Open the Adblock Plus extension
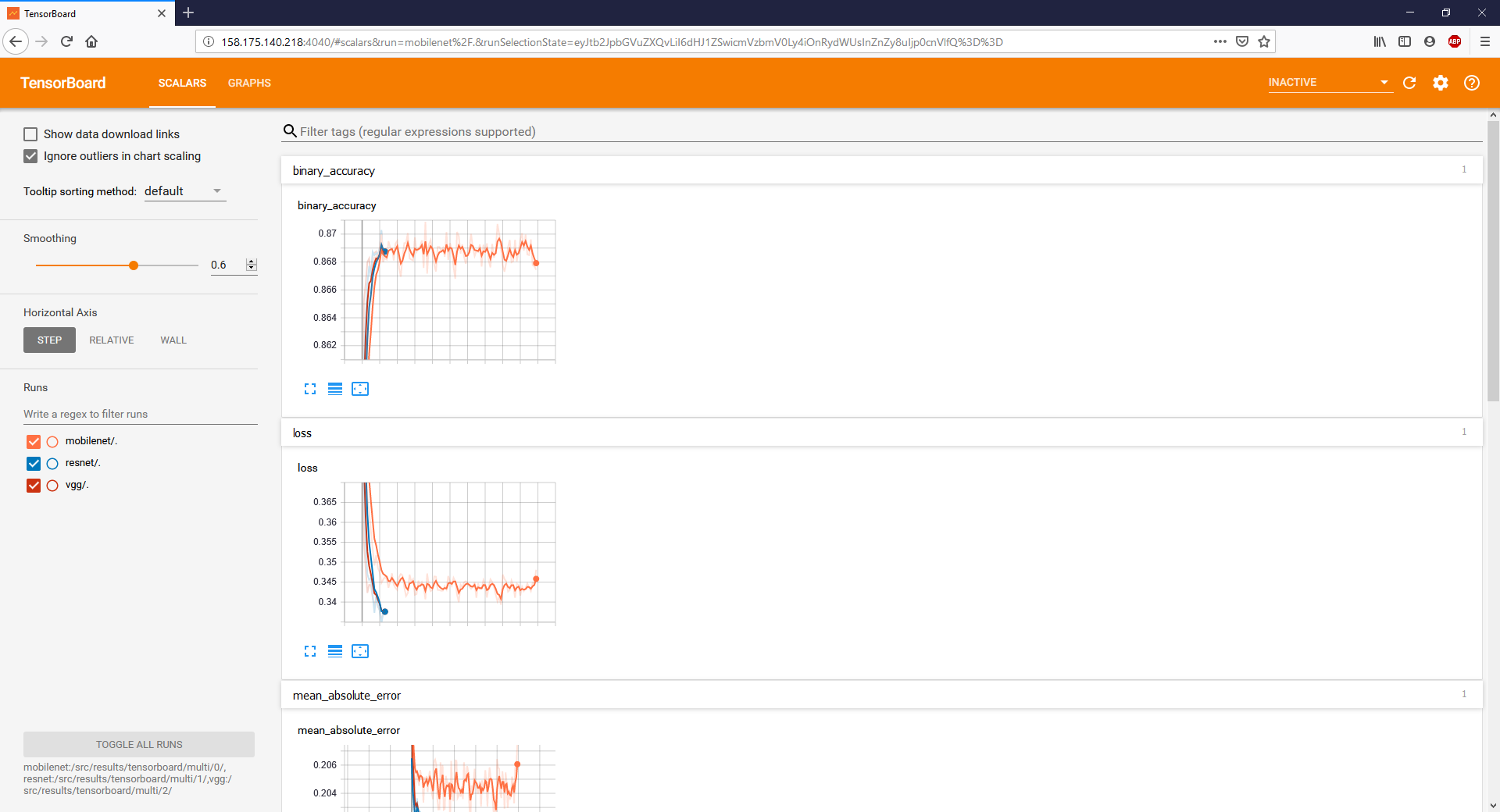This screenshot has width=1500, height=812. point(1455,41)
